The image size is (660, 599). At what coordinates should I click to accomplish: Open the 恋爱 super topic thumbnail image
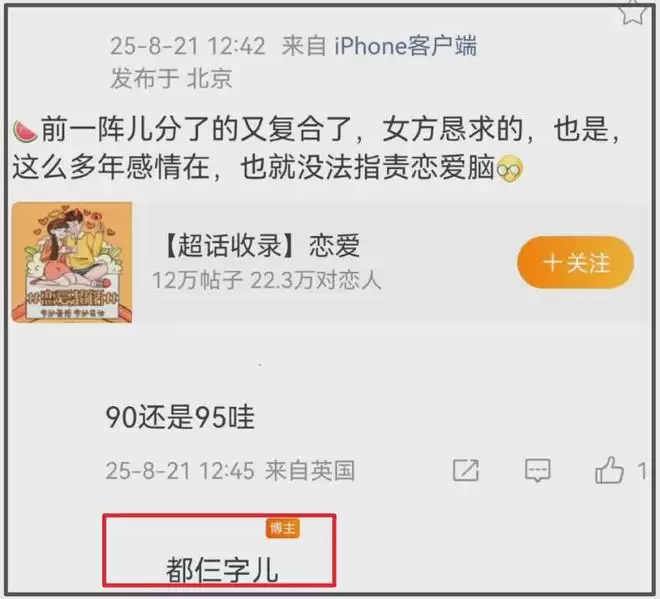pyautogui.click(x=72, y=263)
